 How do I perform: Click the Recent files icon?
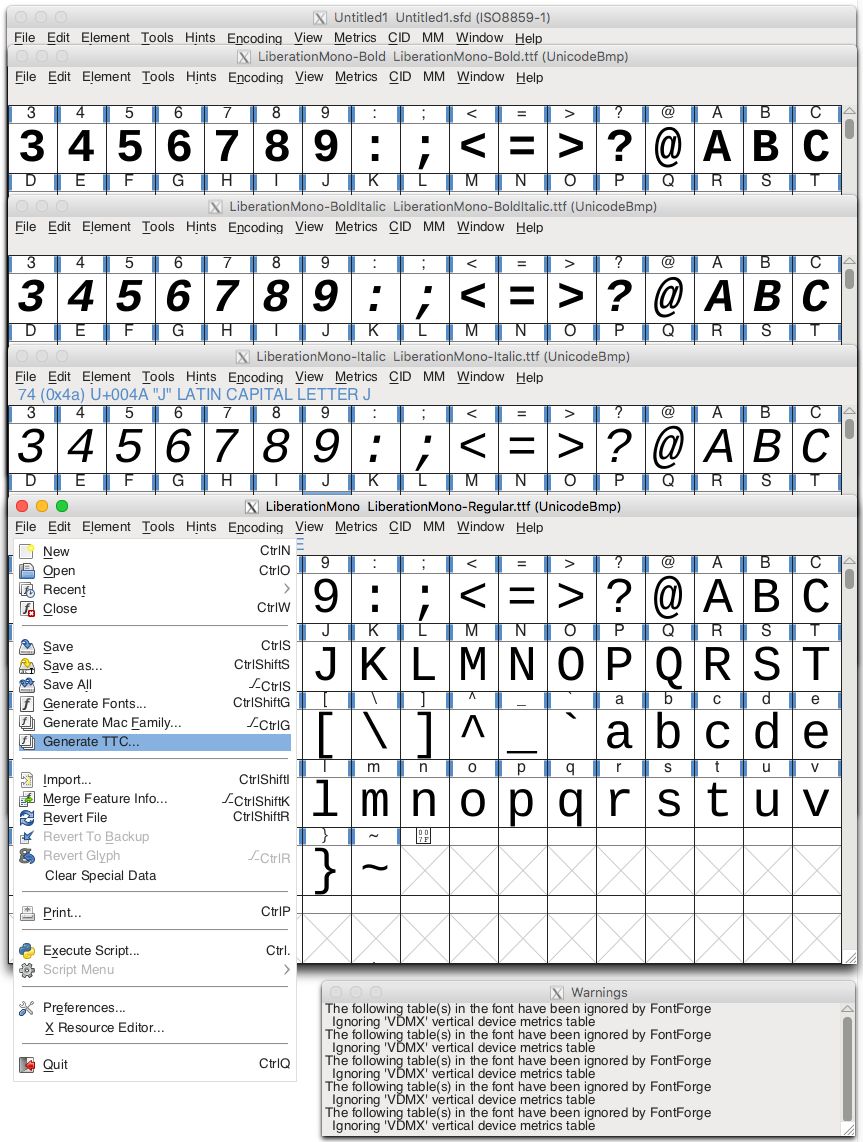(x=27, y=589)
